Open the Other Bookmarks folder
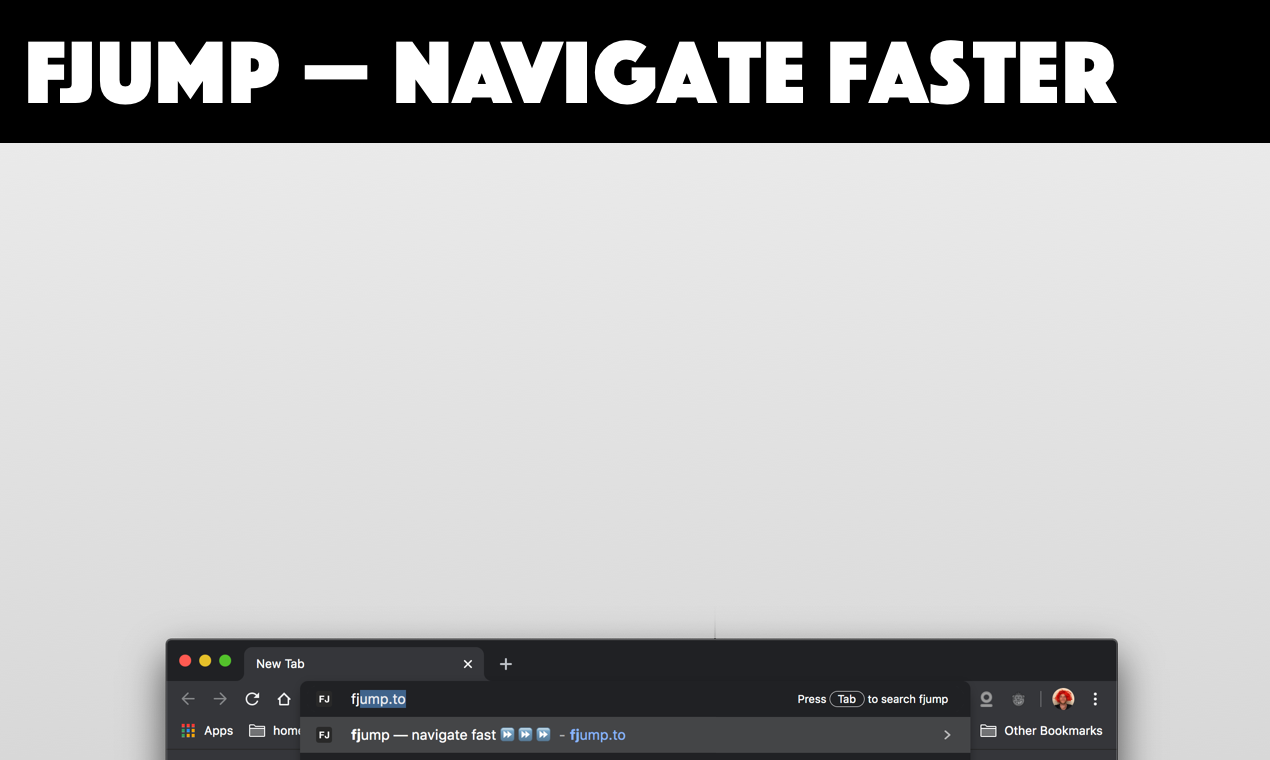The width and height of the screenshot is (1270, 760). click(x=1041, y=731)
